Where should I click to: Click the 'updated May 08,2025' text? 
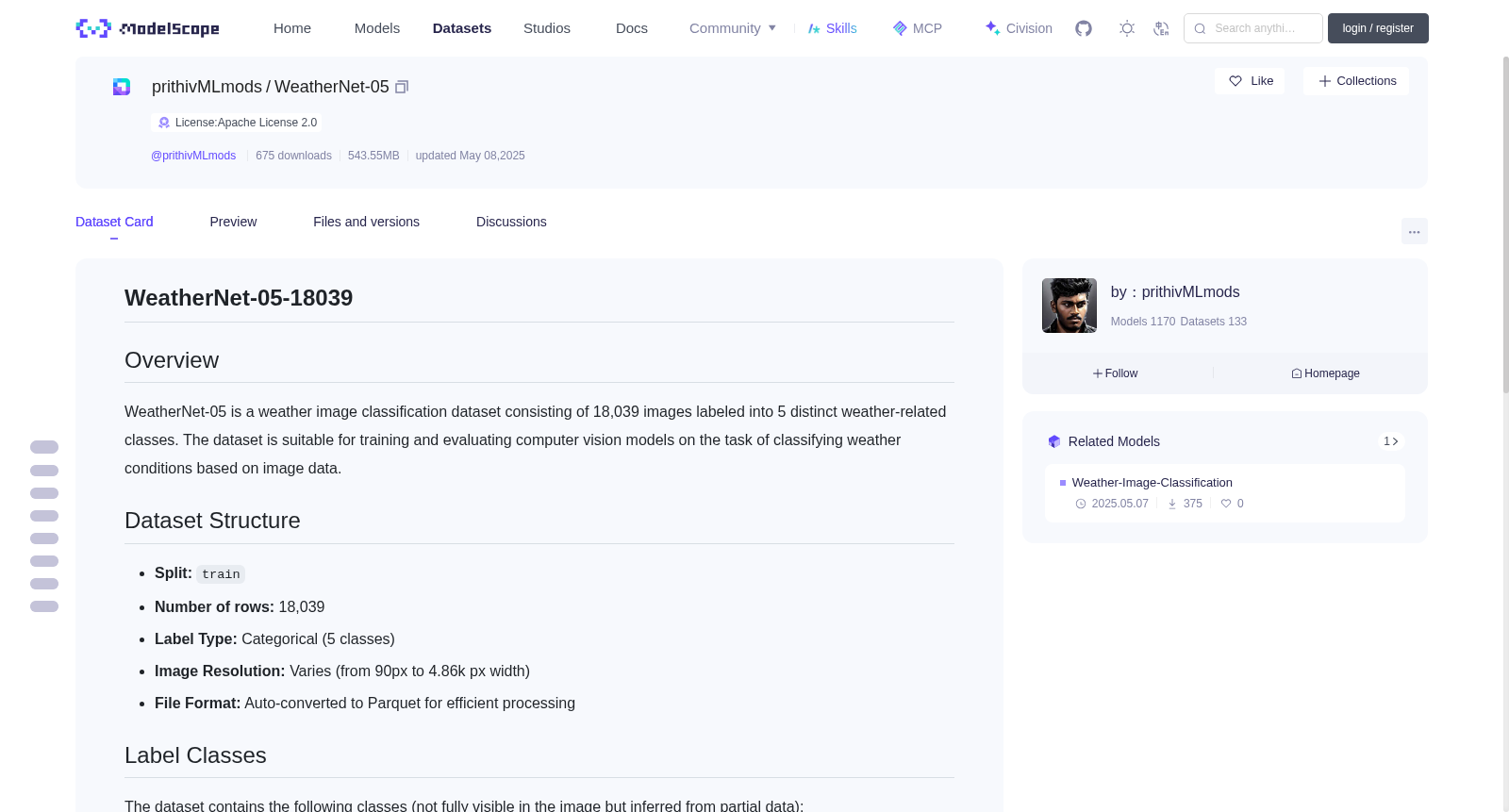coord(470,156)
